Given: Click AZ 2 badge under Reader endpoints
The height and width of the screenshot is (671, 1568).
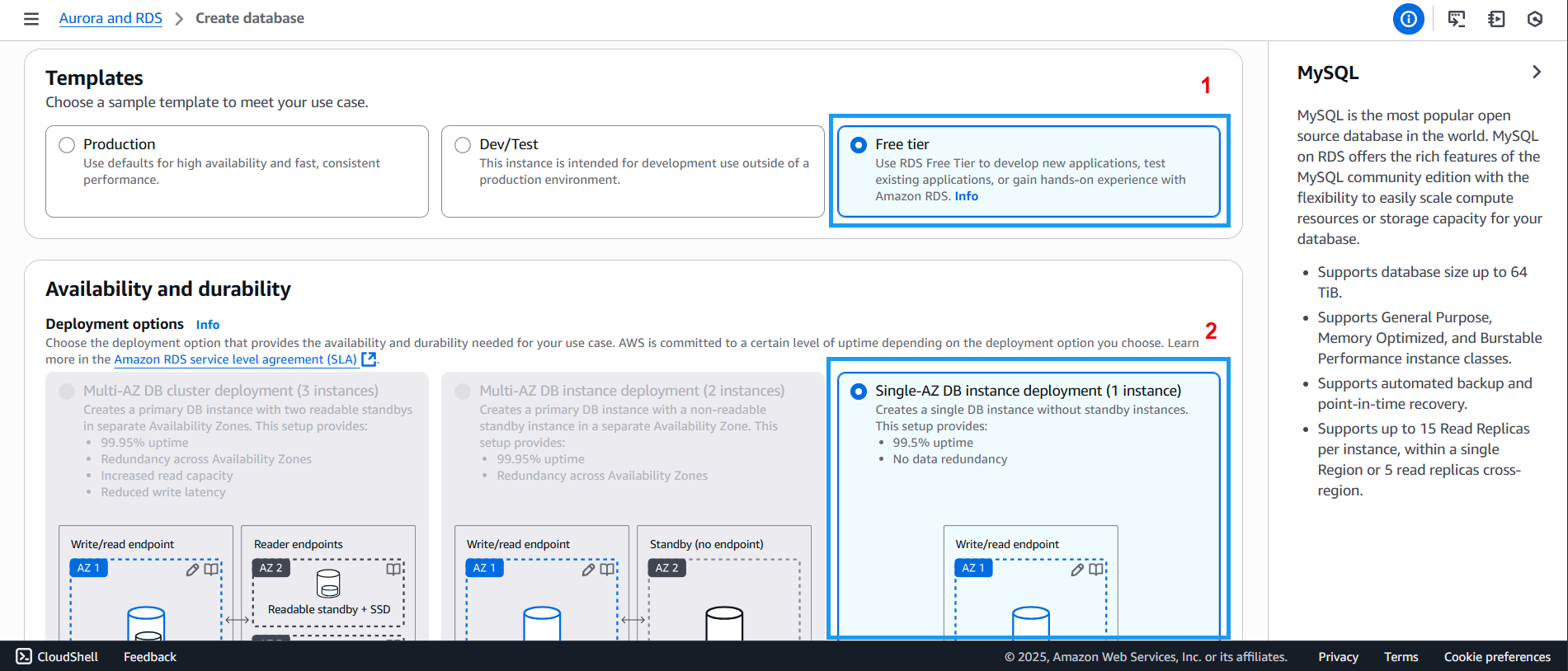Looking at the screenshot, I should (271, 568).
